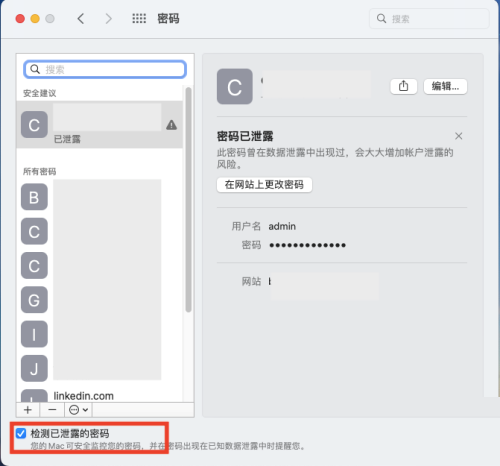The height and width of the screenshot is (466, 500).
Task: Show all preferences grid icon
Action: click(139, 19)
